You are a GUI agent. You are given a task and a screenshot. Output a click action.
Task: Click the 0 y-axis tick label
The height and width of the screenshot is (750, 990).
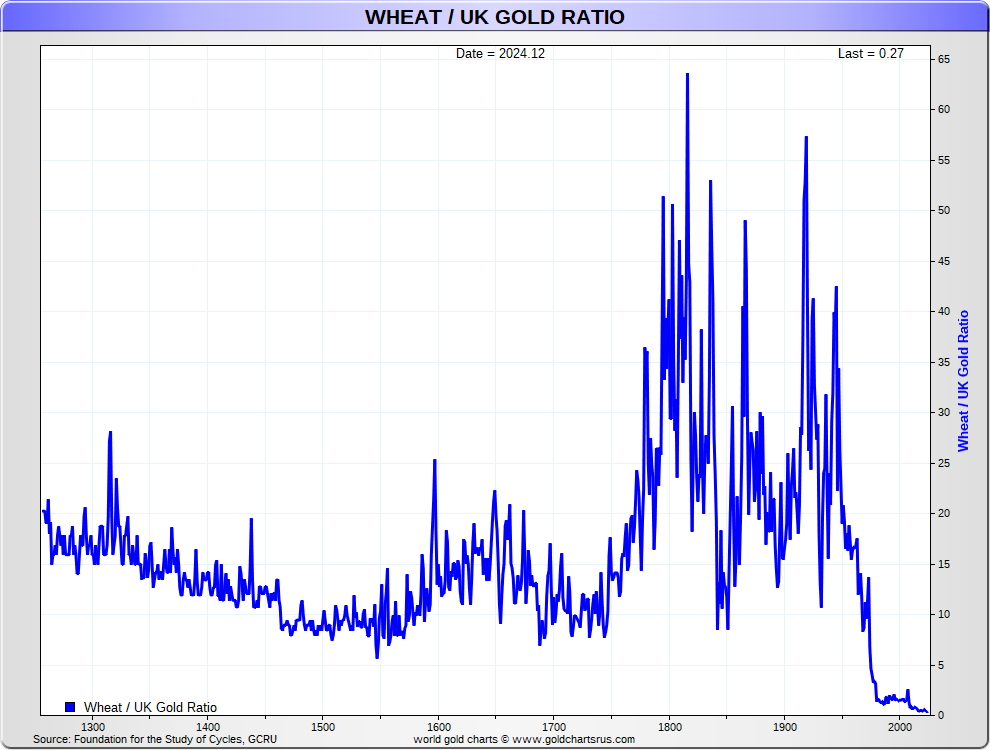(941, 715)
